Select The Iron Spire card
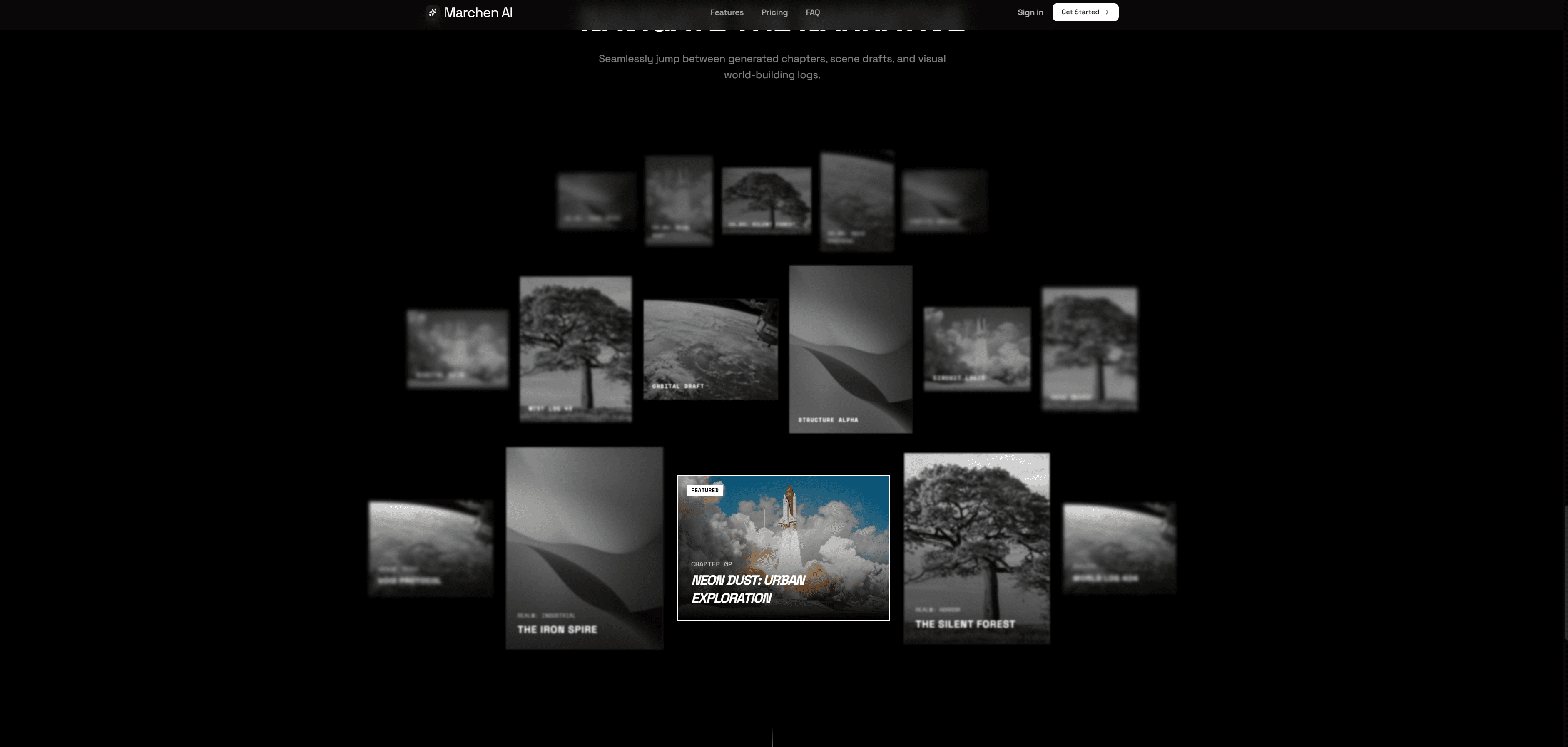This screenshot has width=1568, height=747. point(584,548)
